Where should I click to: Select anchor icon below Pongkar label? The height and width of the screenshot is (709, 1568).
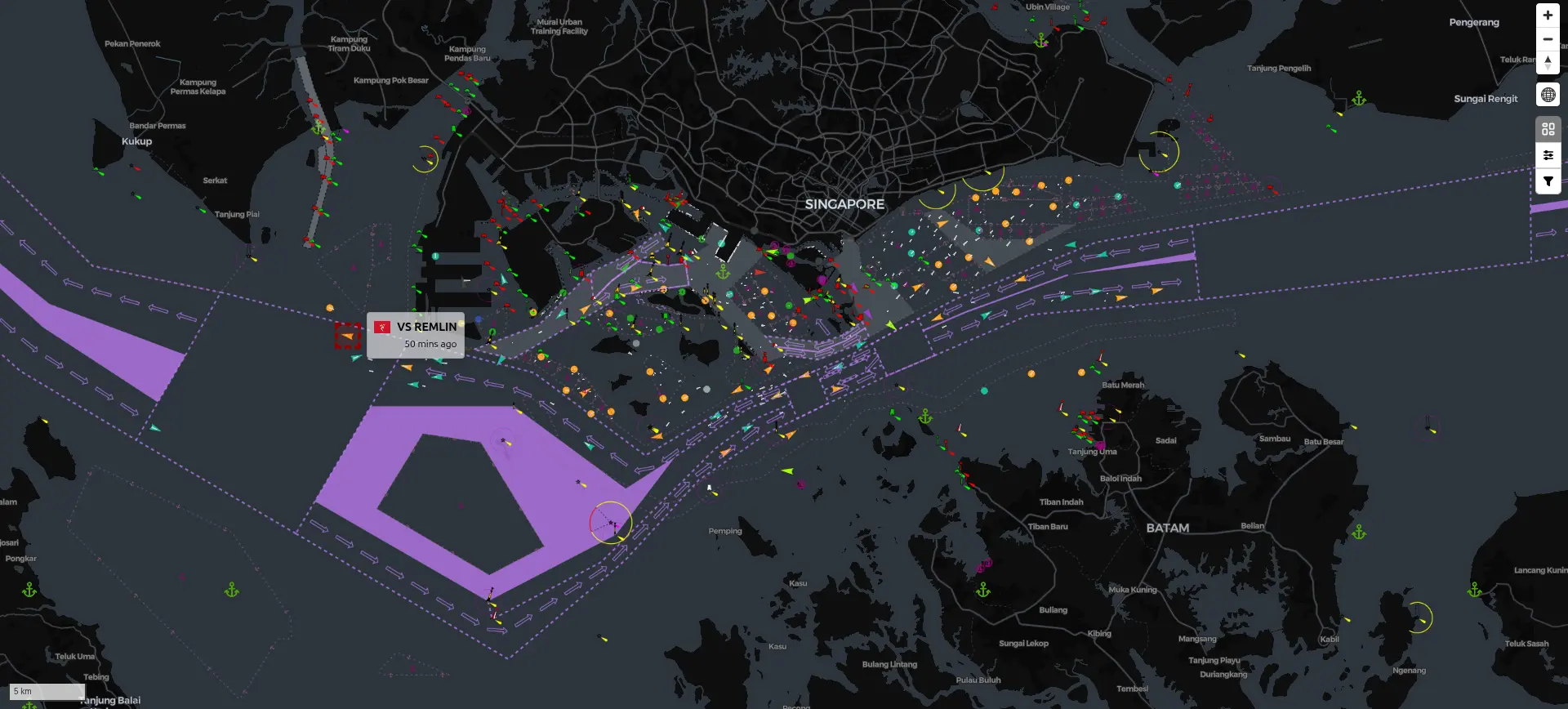tap(29, 590)
